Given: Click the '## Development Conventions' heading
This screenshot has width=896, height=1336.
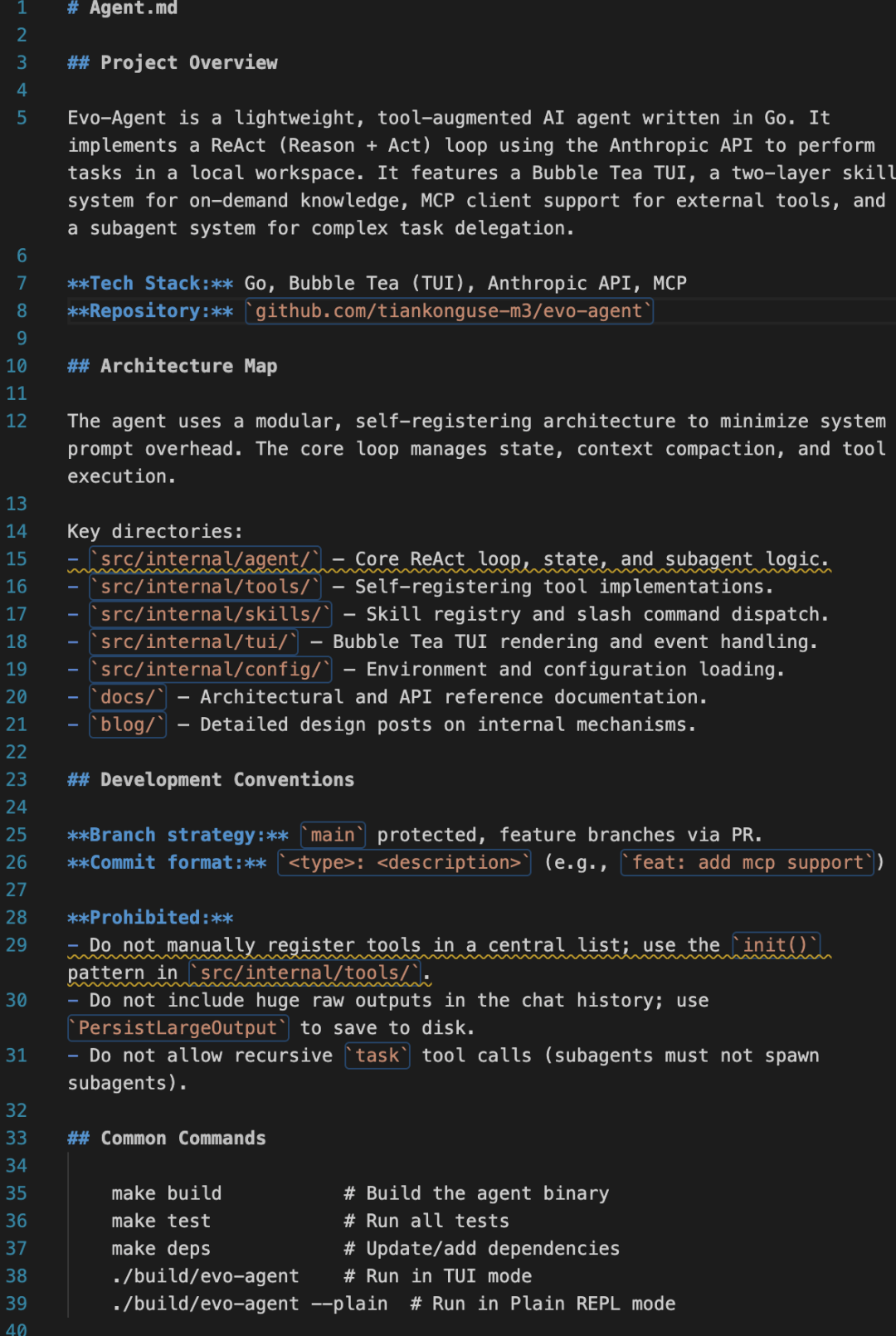Looking at the screenshot, I should coord(211,779).
